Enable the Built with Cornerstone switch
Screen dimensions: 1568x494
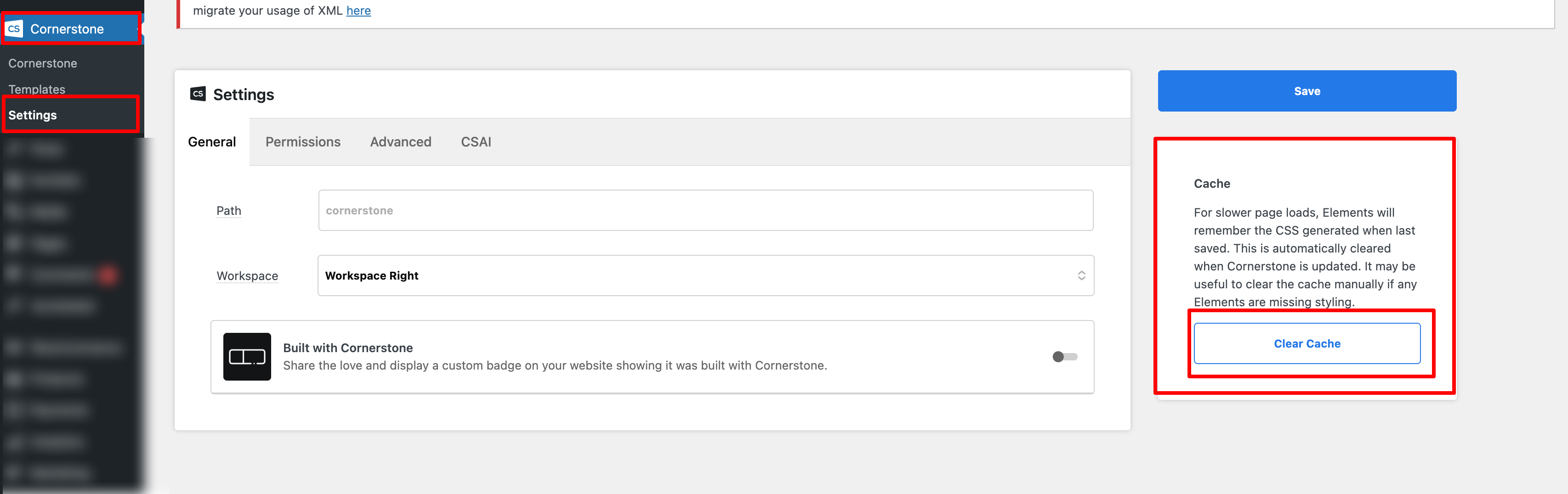(1065, 357)
